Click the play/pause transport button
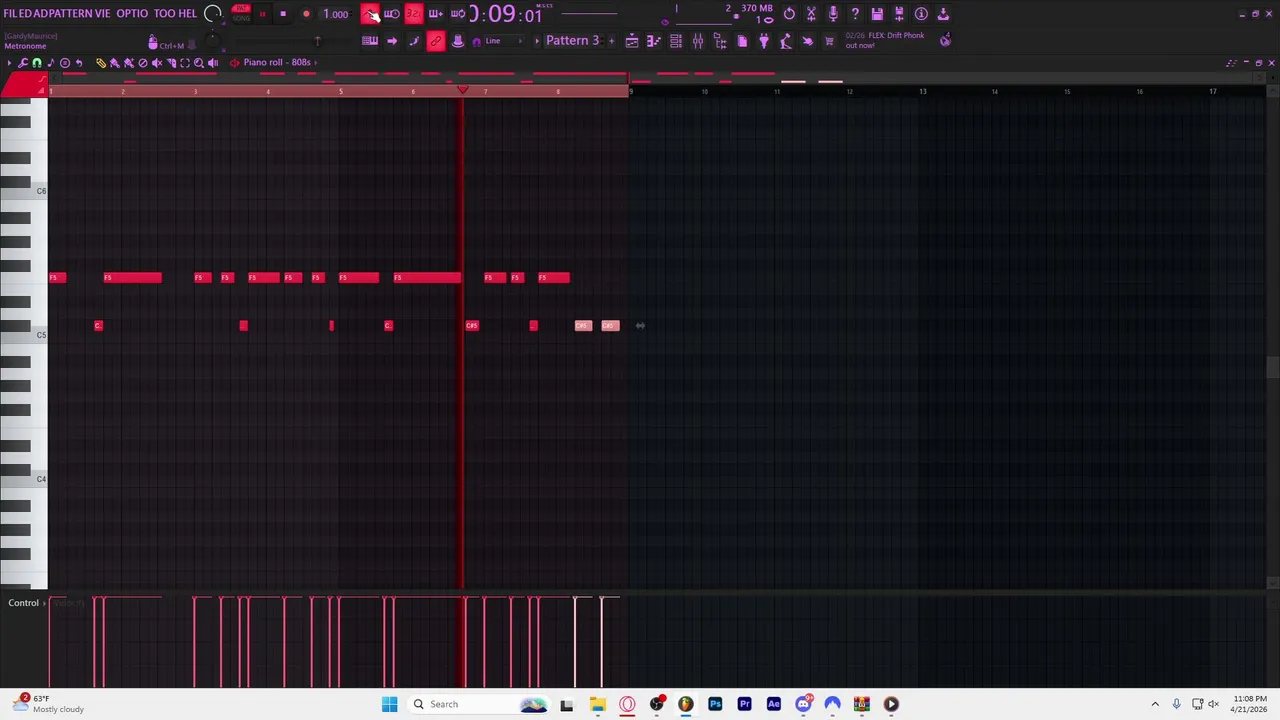 [262, 14]
